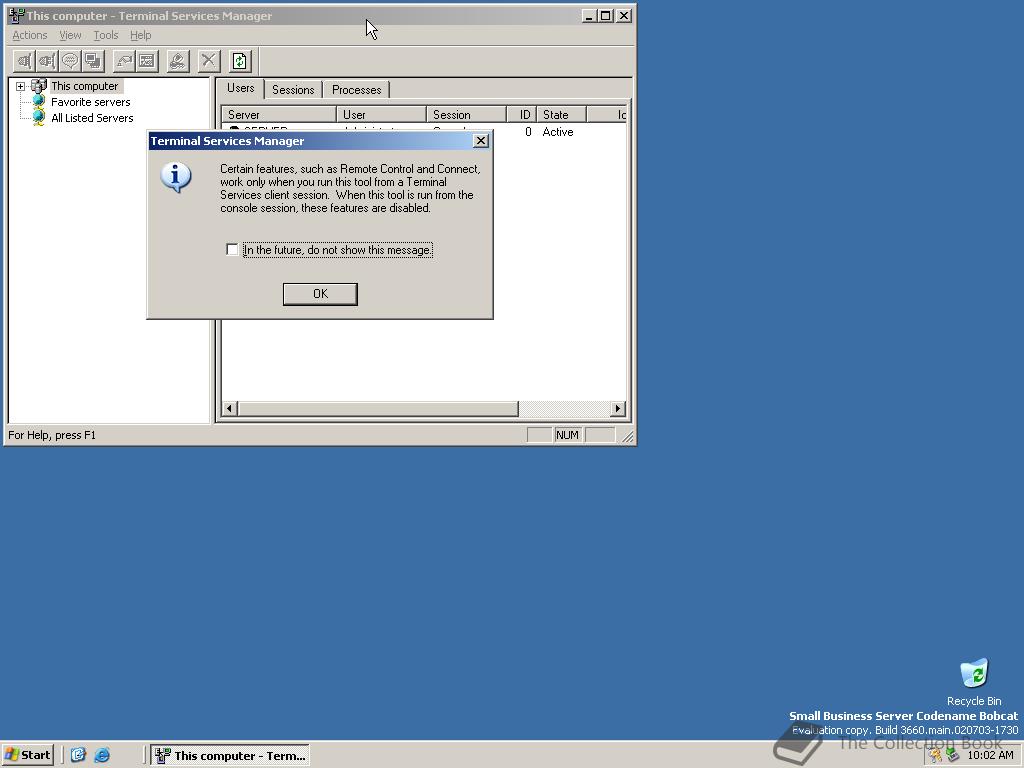Screen dimensions: 1024x768
Task: Select the This computer tree item label
Action: pos(85,86)
